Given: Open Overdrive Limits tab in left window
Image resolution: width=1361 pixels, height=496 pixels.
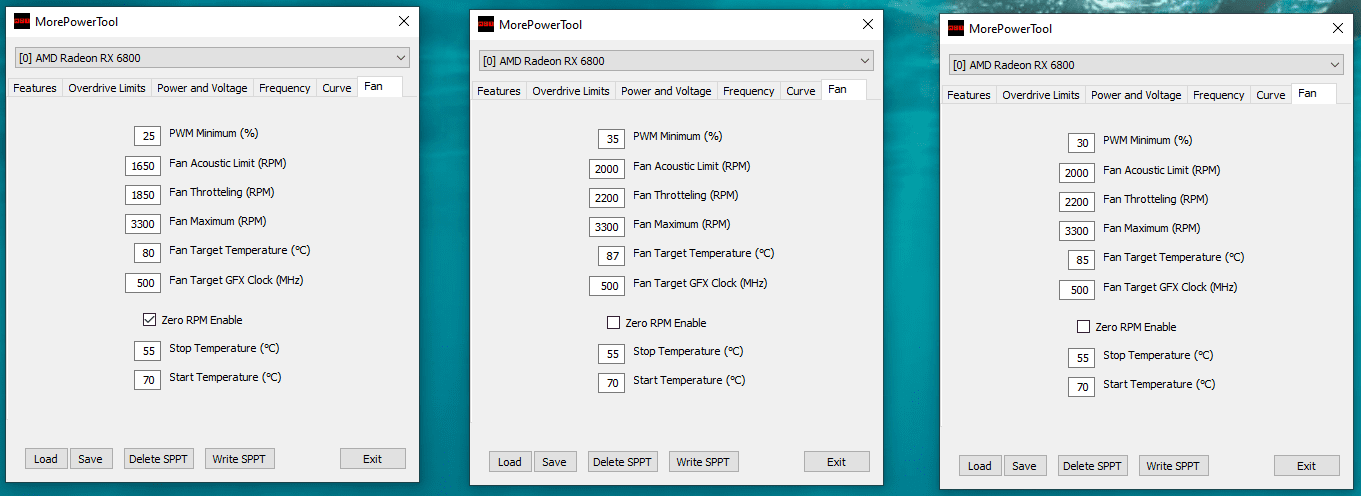Looking at the screenshot, I should coord(107,88).
